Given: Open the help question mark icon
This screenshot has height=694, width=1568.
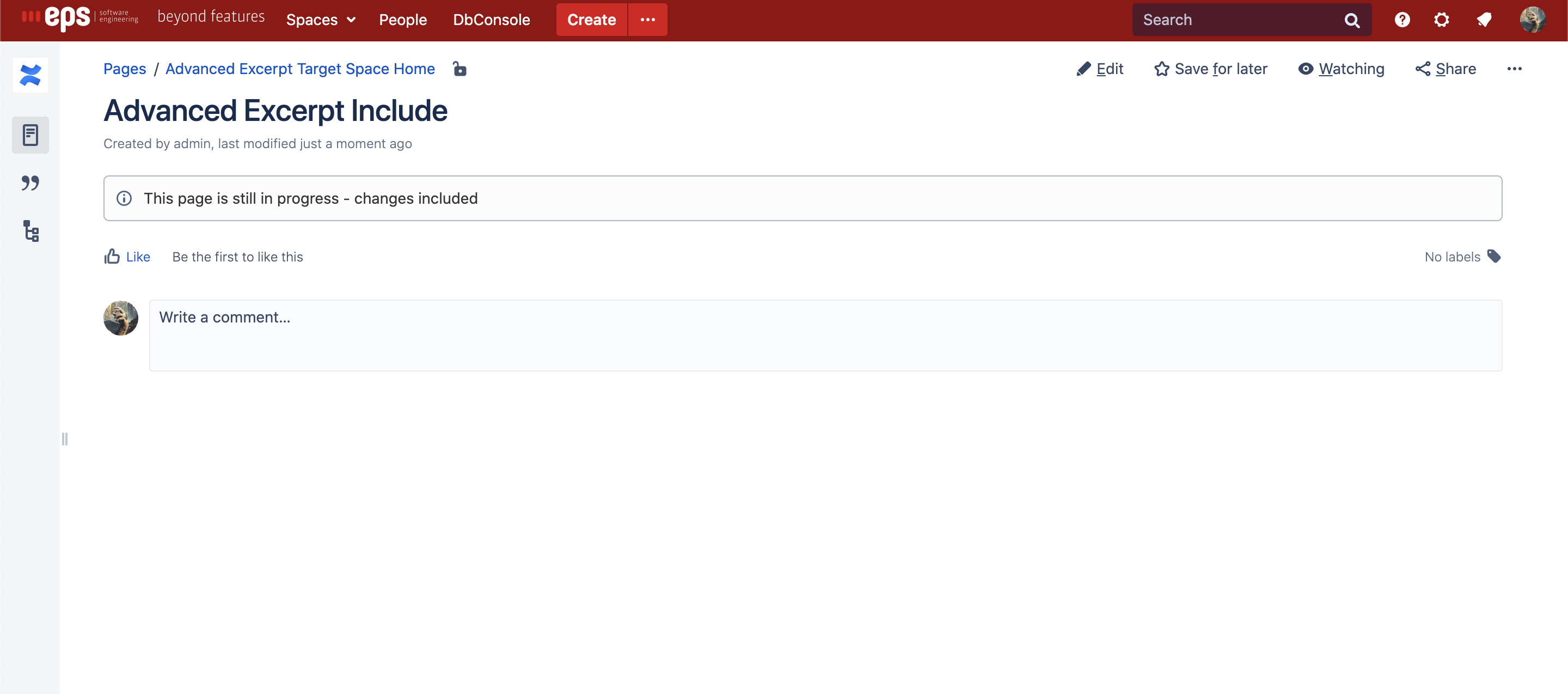Looking at the screenshot, I should 1402,20.
